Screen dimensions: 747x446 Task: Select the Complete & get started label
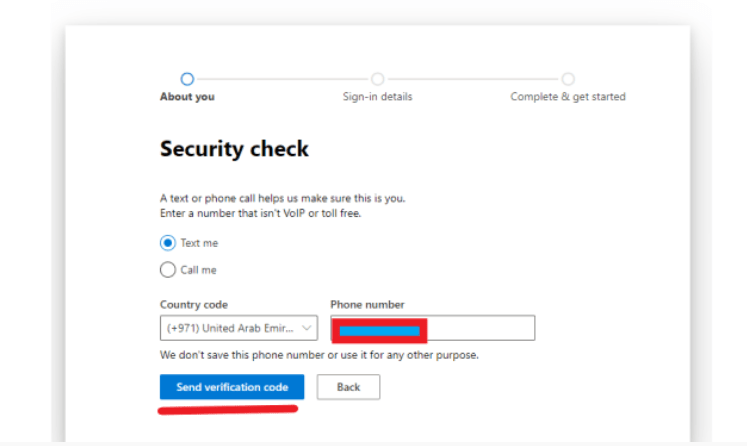click(x=568, y=97)
